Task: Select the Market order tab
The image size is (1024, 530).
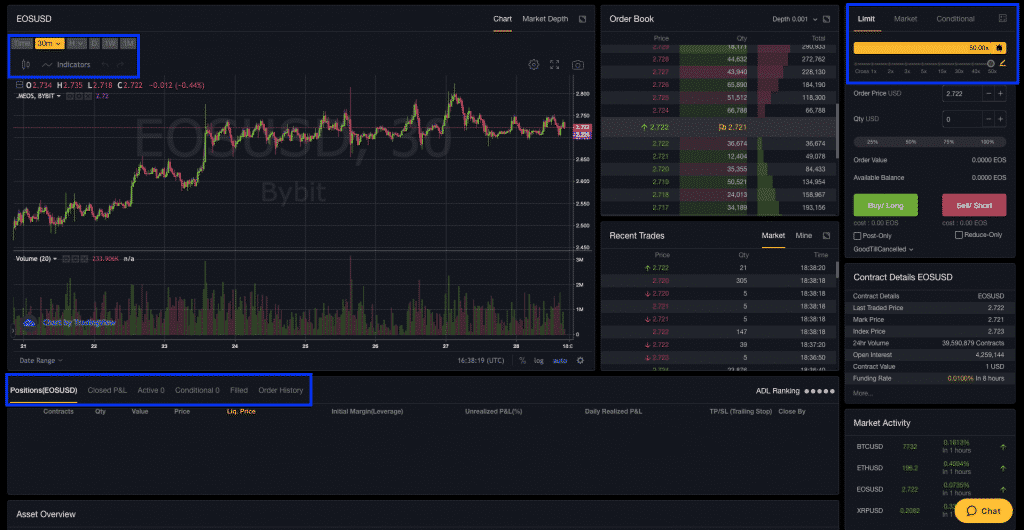Action: (905, 19)
